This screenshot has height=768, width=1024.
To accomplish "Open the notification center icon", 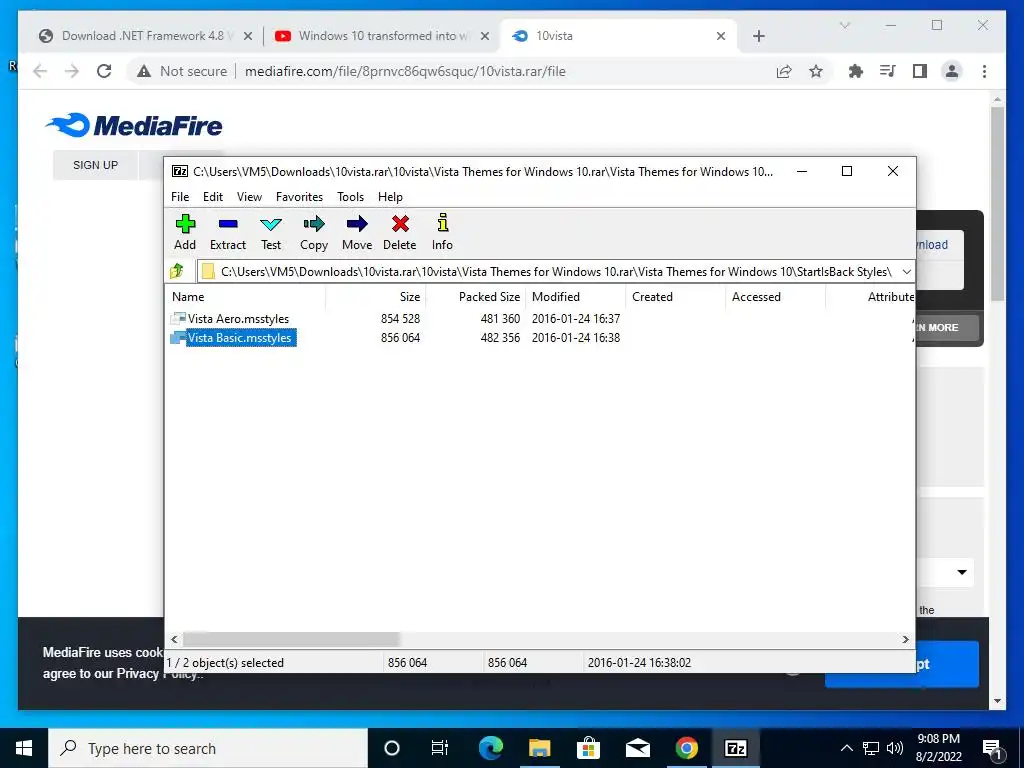I will [x=993, y=748].
